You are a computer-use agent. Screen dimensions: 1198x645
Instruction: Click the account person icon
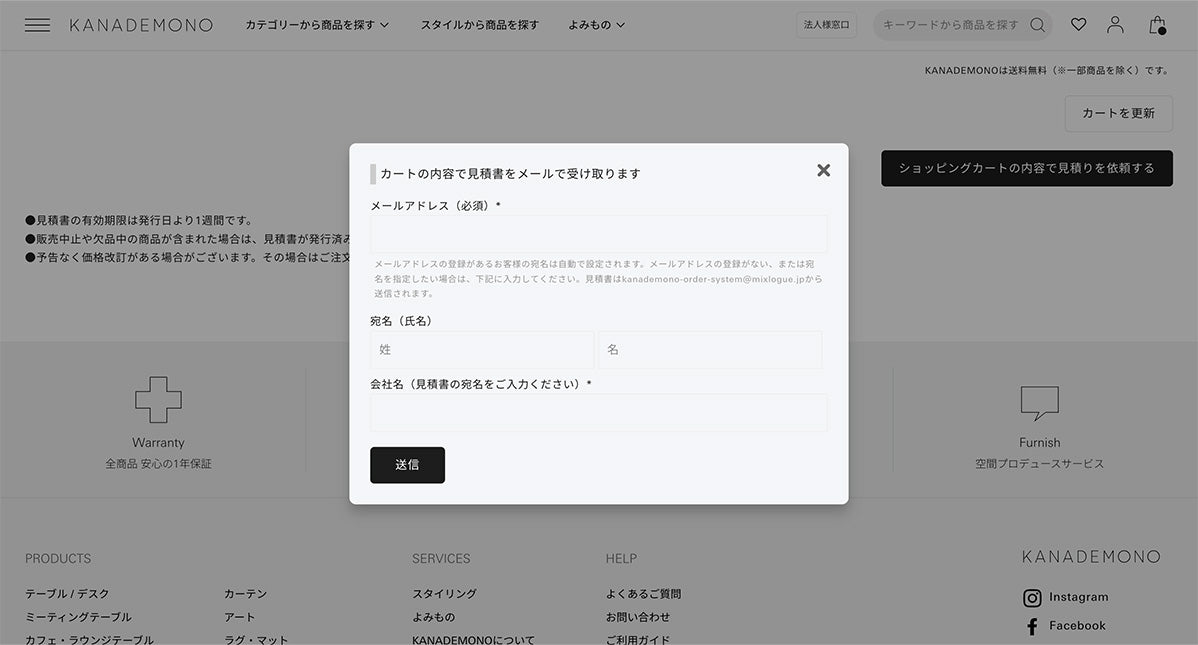(1115, 24)
